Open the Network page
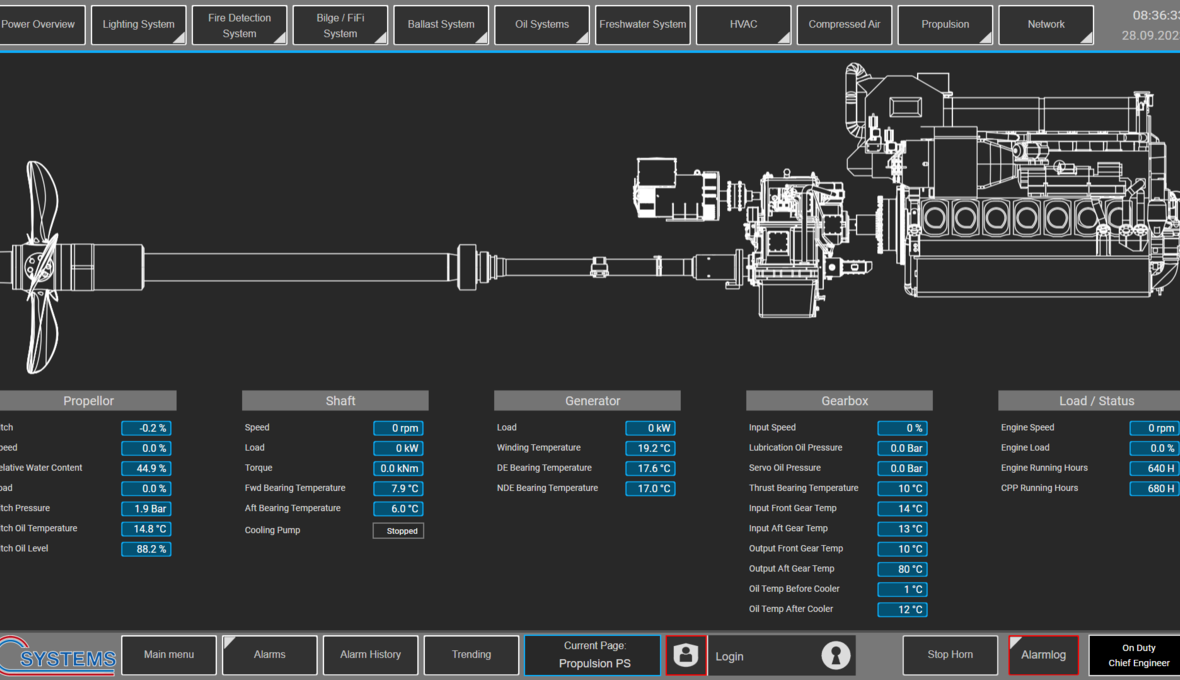Image resolution: width=1180 pixels, height=680 pixels. [x=1046, y=25]
